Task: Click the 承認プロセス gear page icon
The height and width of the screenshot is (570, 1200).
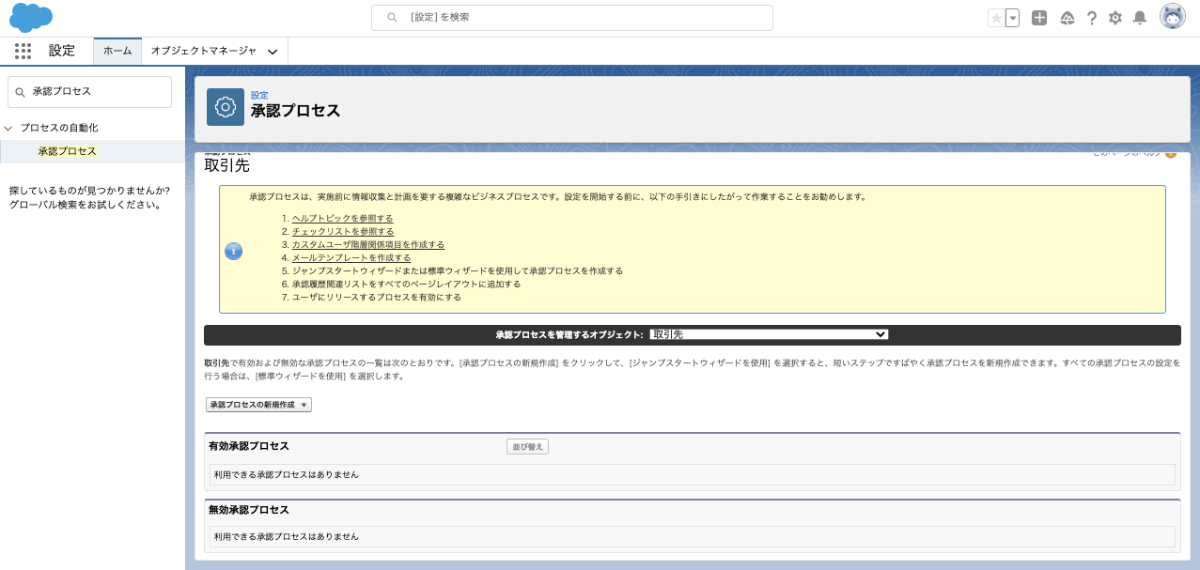Action: coord(226,107)
